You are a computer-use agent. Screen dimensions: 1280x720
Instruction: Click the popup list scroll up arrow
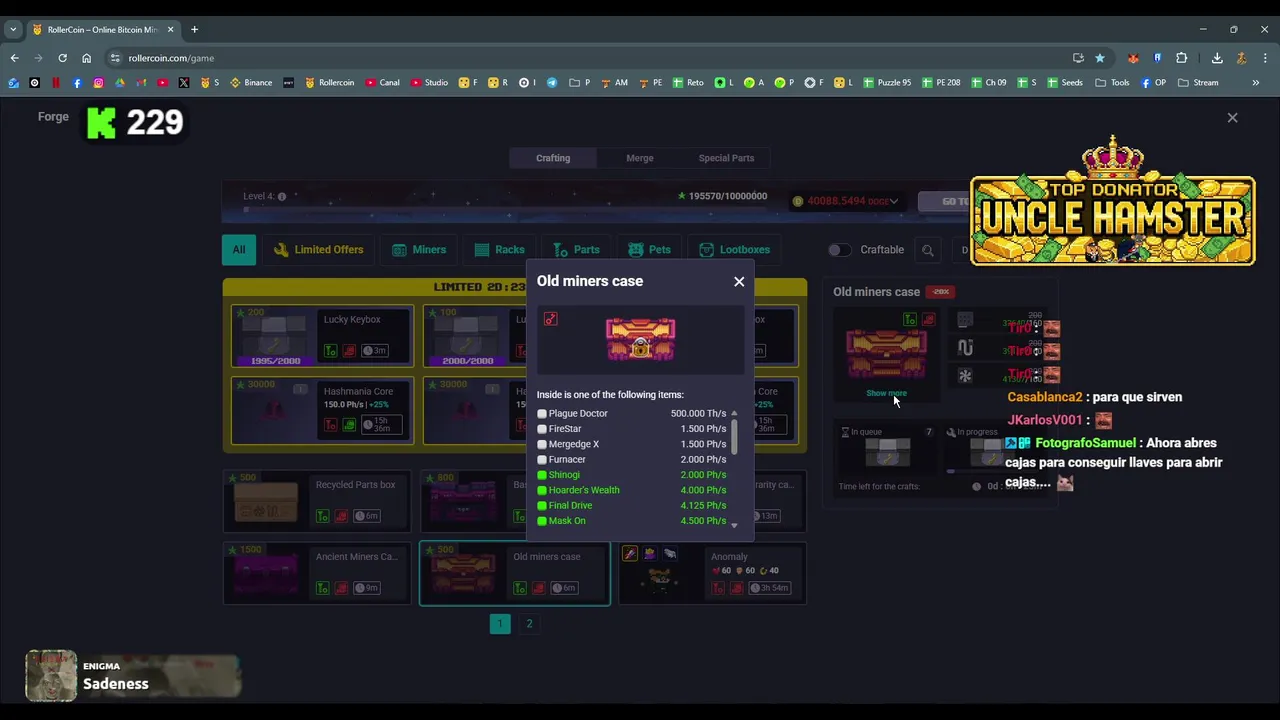734,413
